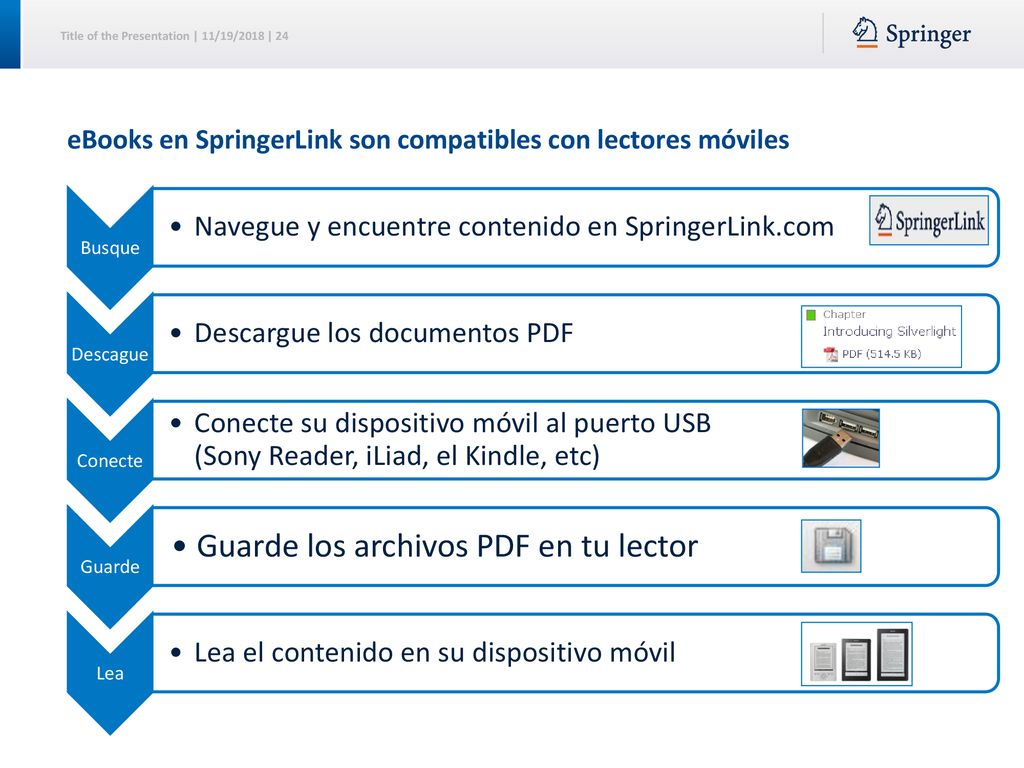Click the SpringerLink logo thumbnail

point(929,221)
